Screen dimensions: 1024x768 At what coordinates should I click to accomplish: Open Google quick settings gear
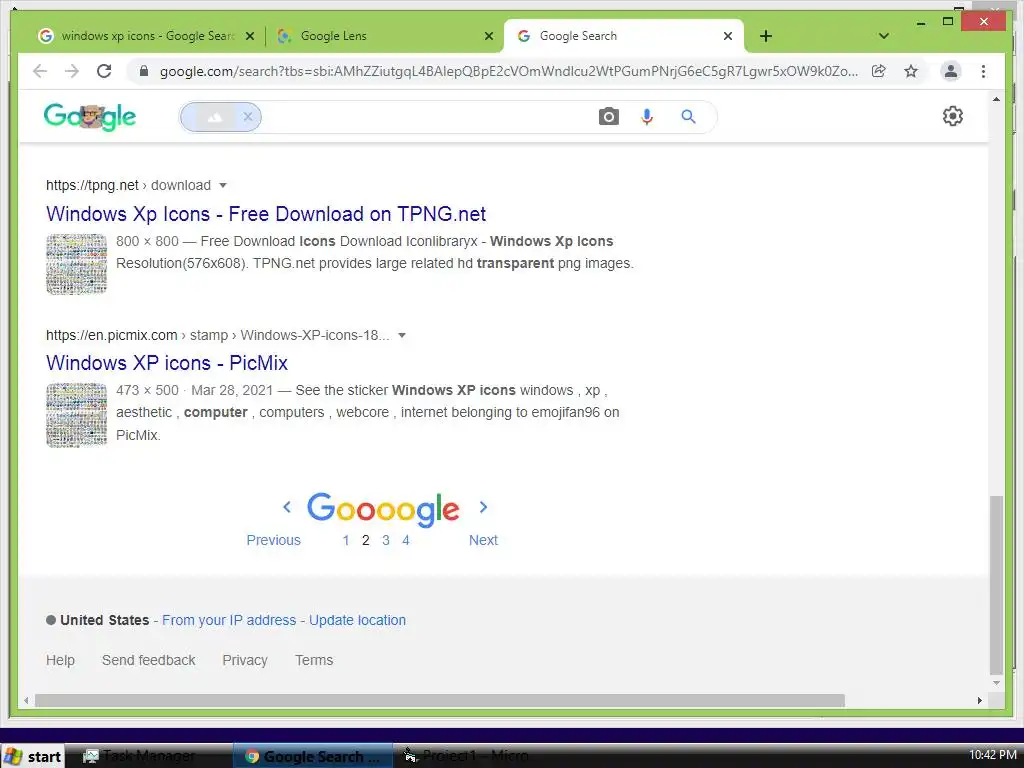(x=953, y=116)
